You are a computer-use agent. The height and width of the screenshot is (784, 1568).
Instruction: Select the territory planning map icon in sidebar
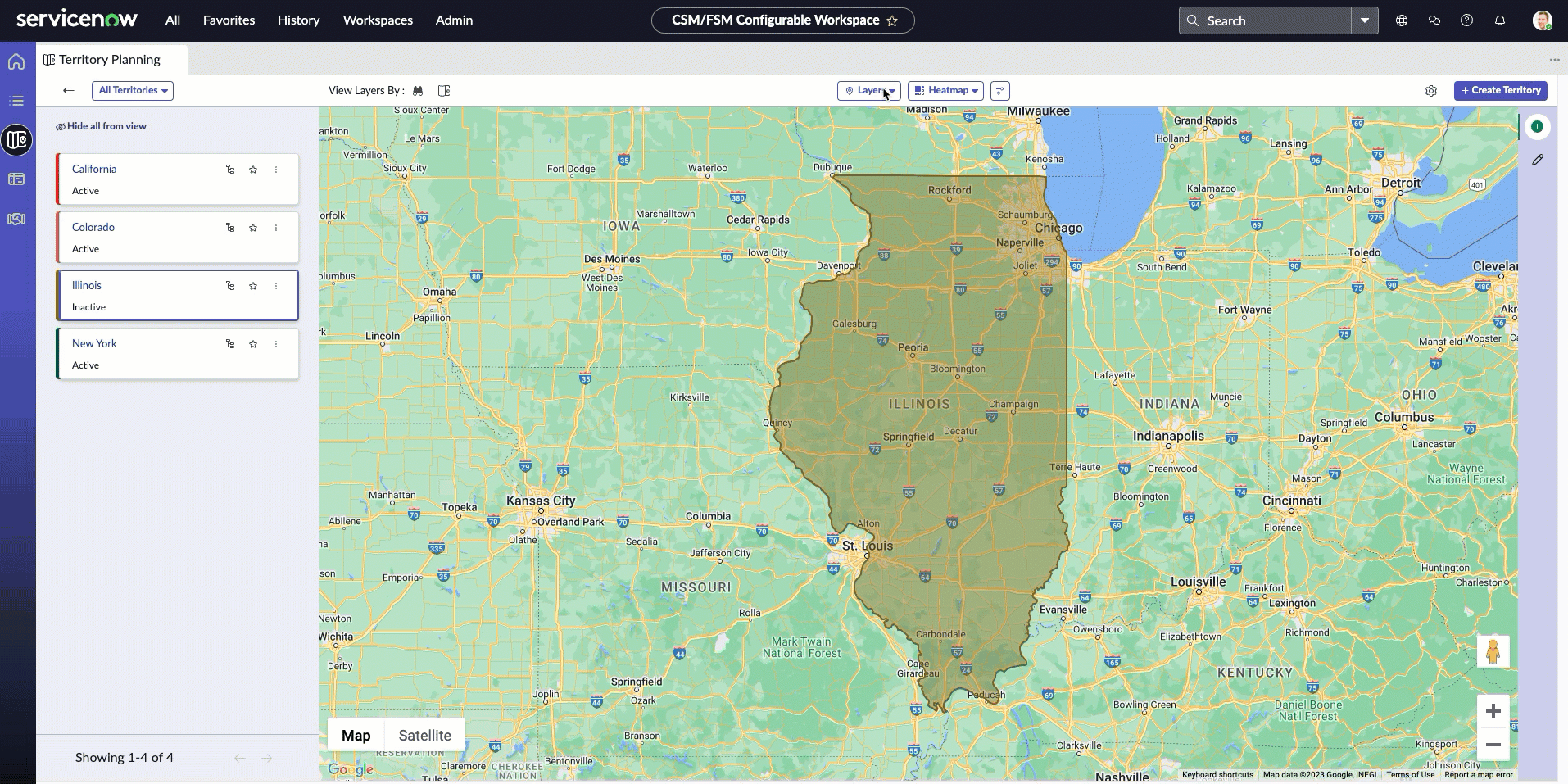[x=16, y=140]
